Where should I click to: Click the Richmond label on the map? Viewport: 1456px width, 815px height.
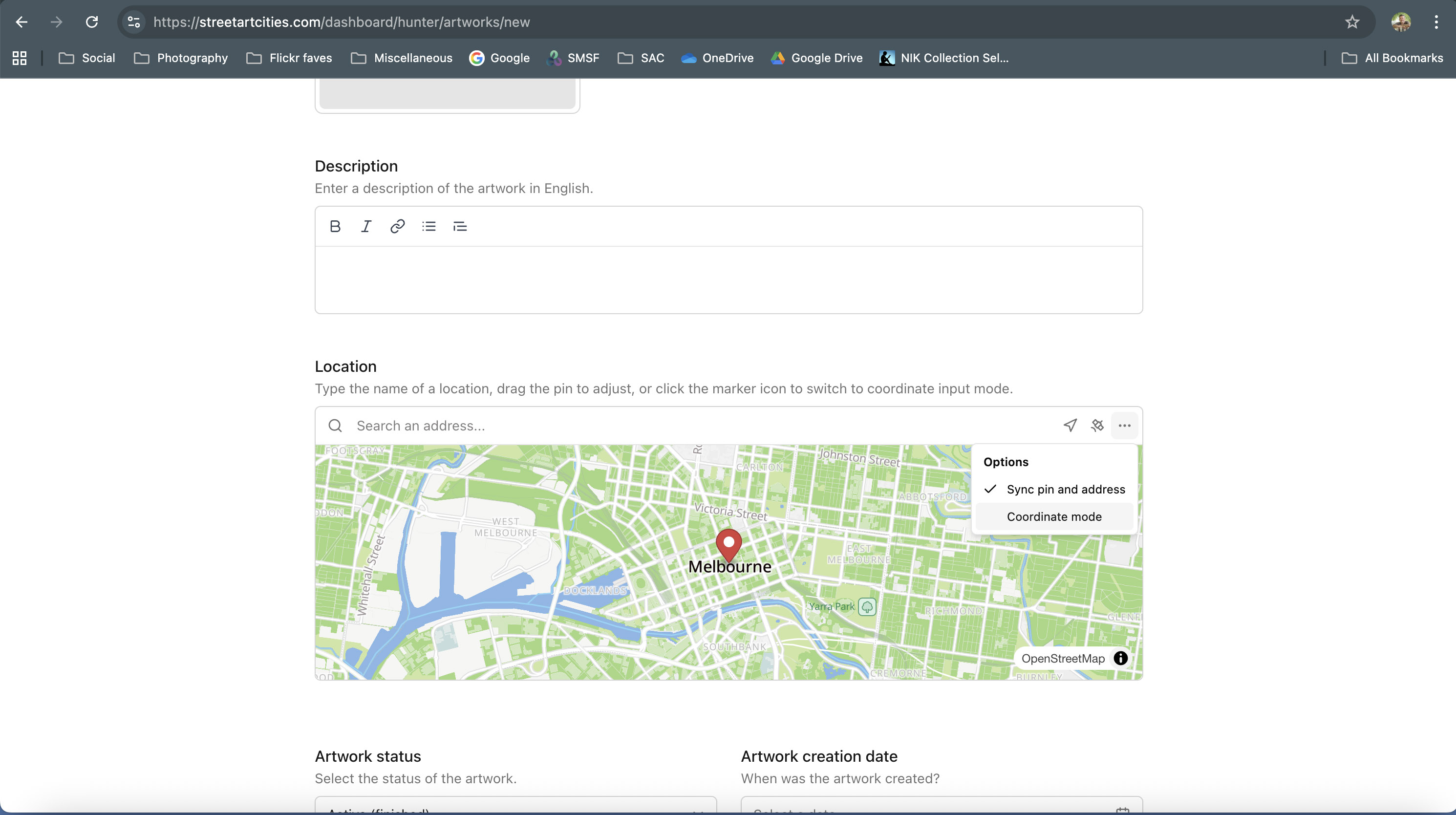(953, 611)
